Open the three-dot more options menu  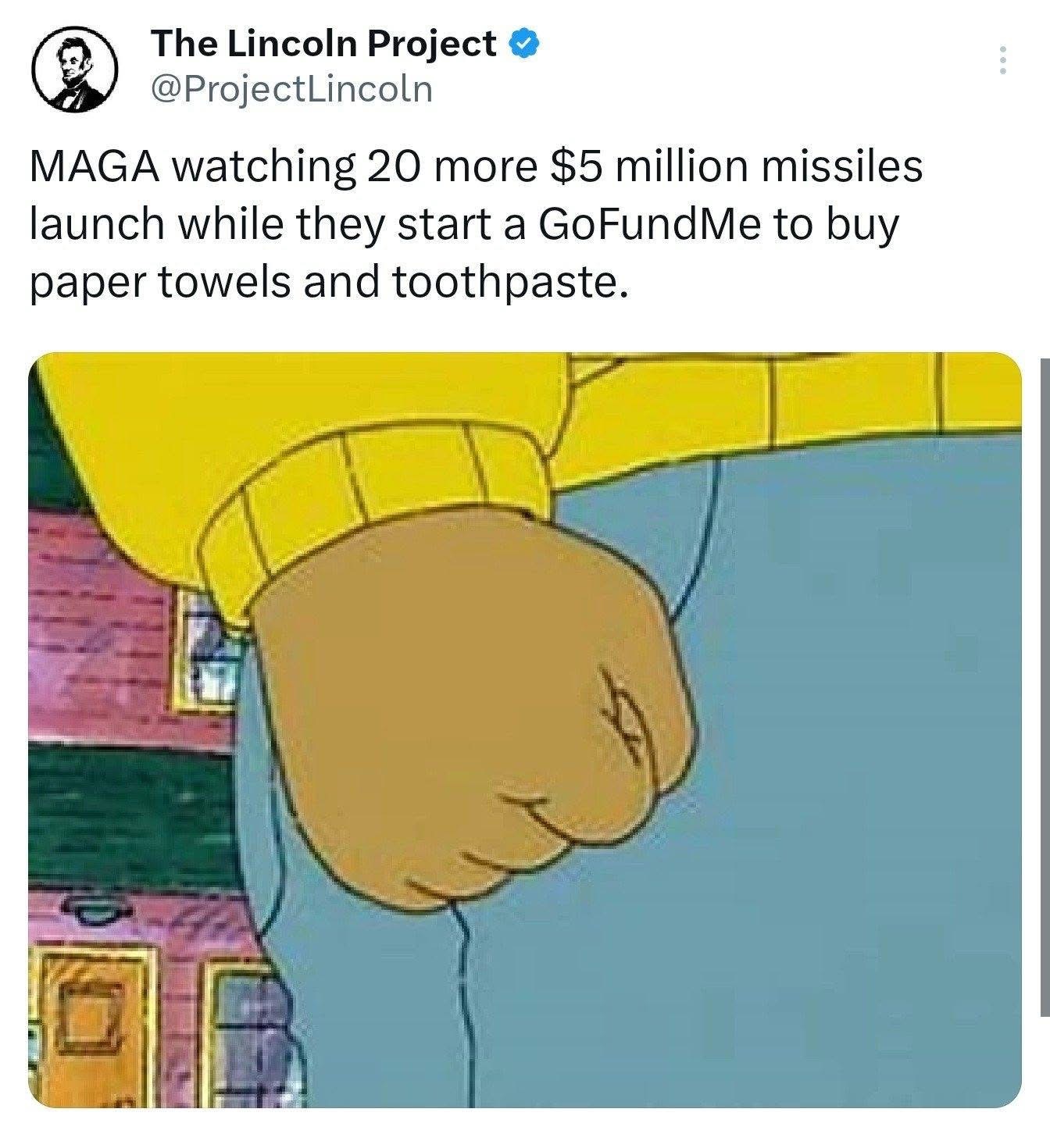1003,61
